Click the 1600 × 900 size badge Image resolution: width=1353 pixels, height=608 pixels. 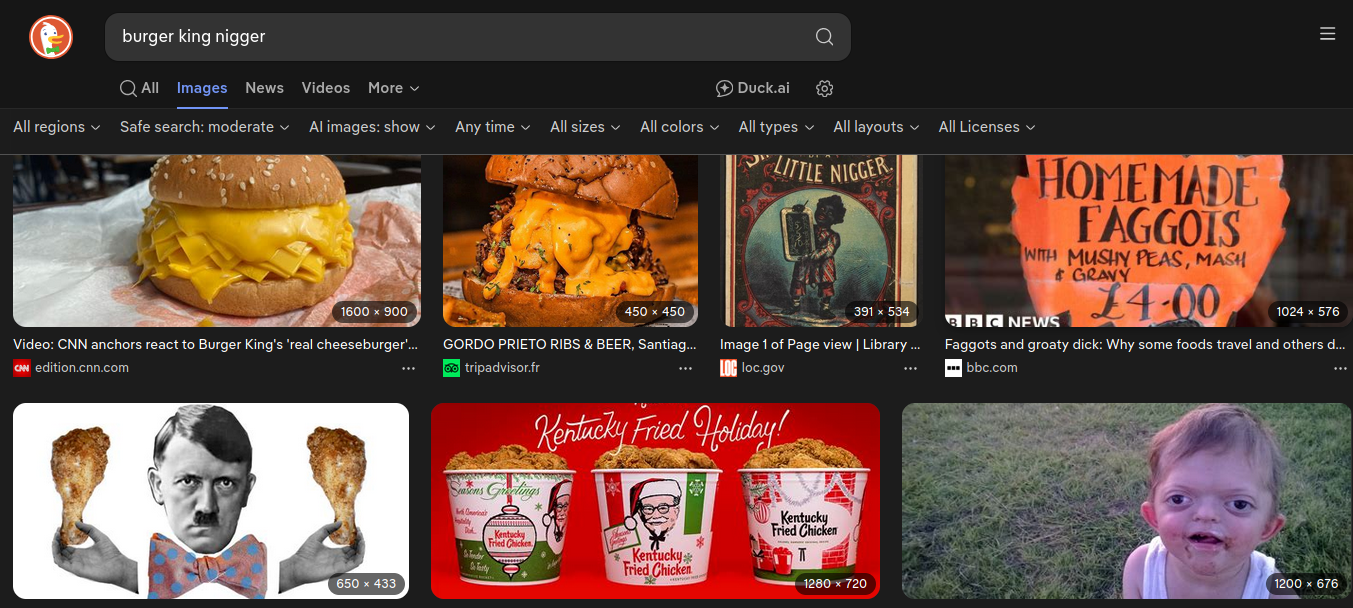pyautogui.click(x=374, y=312)
